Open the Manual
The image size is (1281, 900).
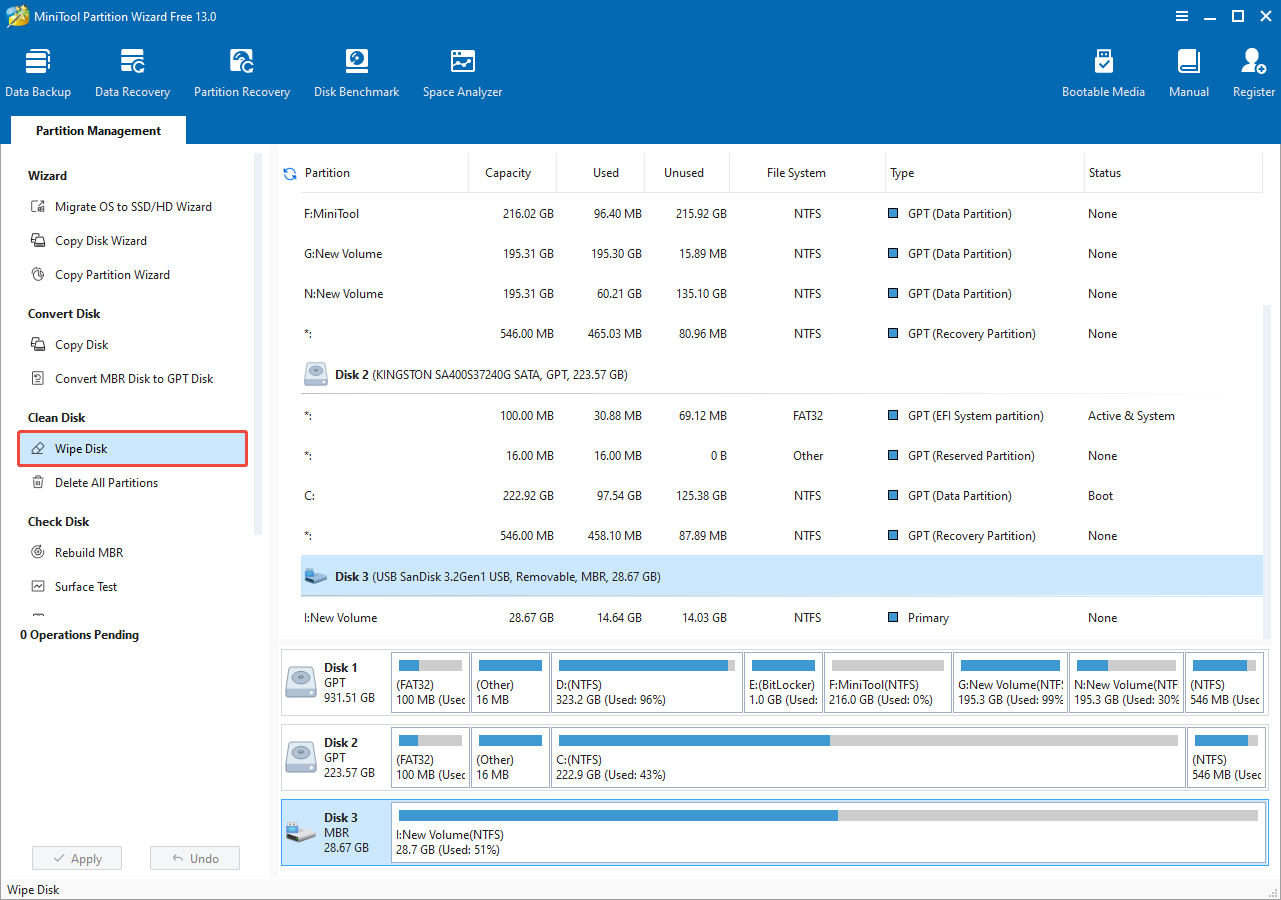1187,70
